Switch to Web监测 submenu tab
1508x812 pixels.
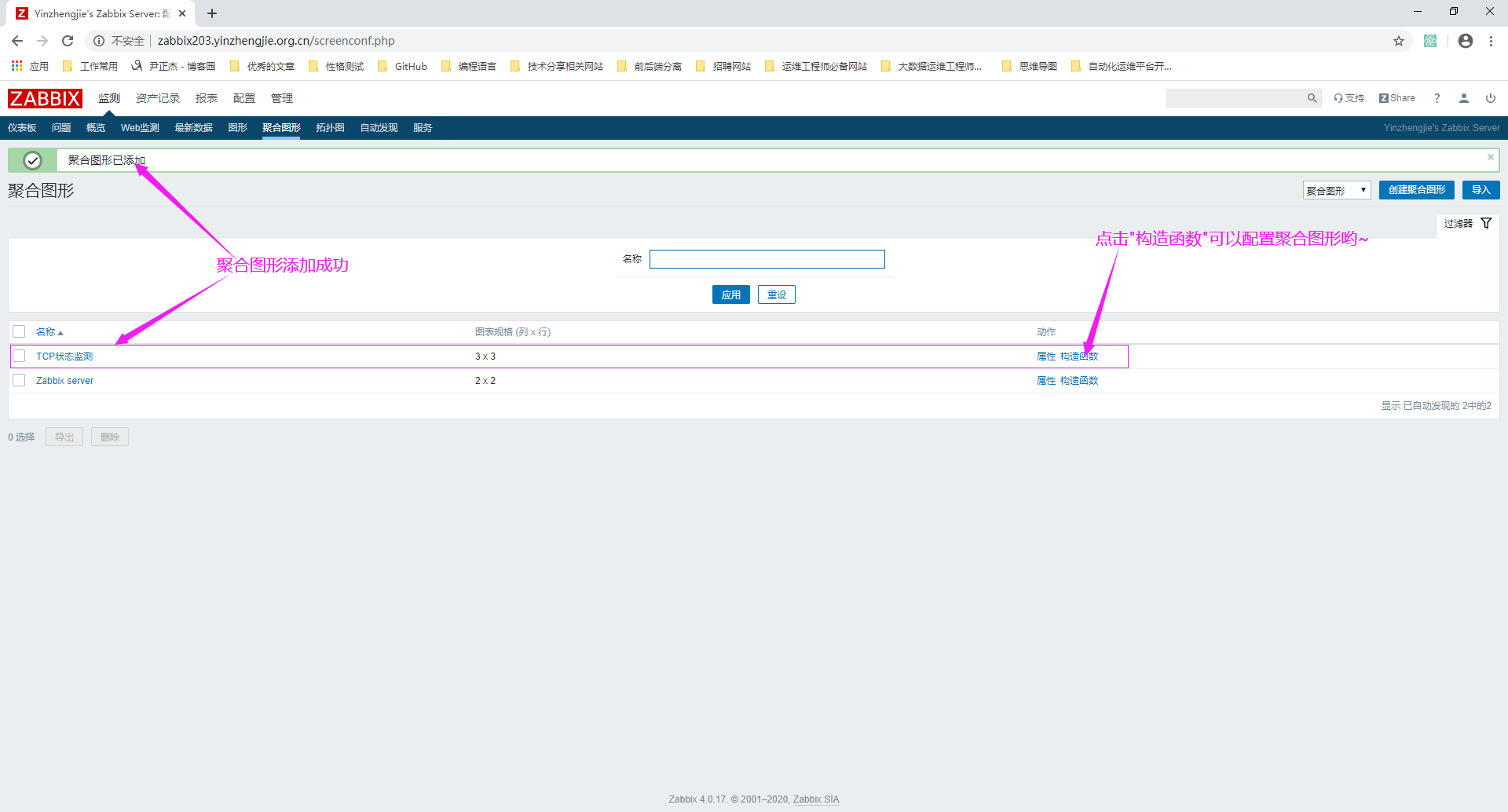tap(140, 128)
